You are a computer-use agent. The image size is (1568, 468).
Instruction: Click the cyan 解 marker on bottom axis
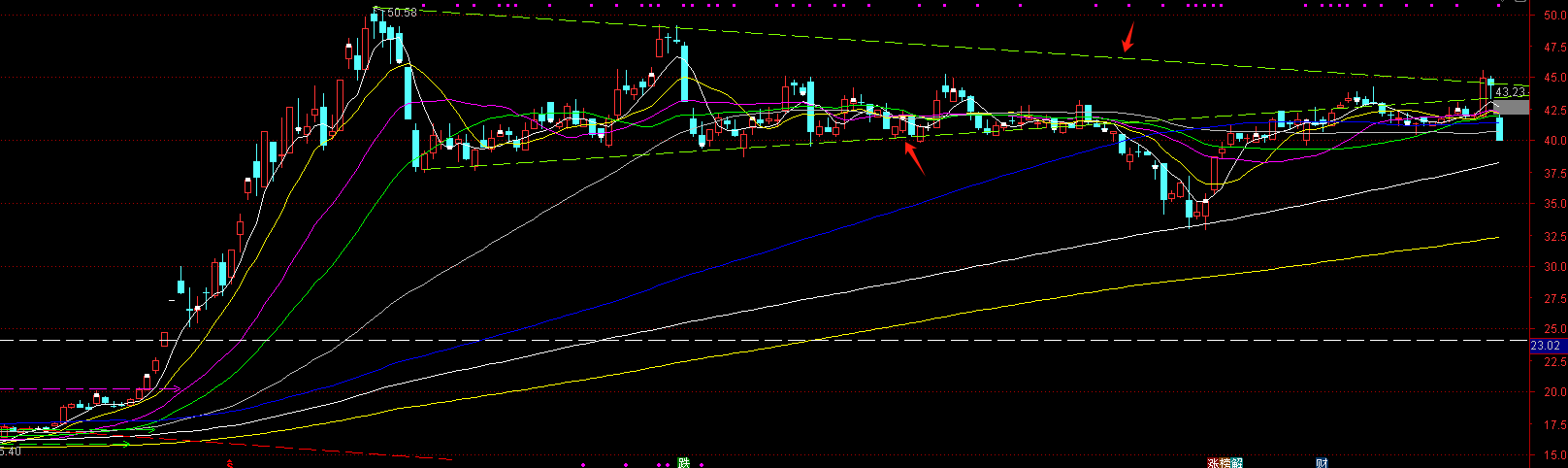click(x=1236, y=463)
